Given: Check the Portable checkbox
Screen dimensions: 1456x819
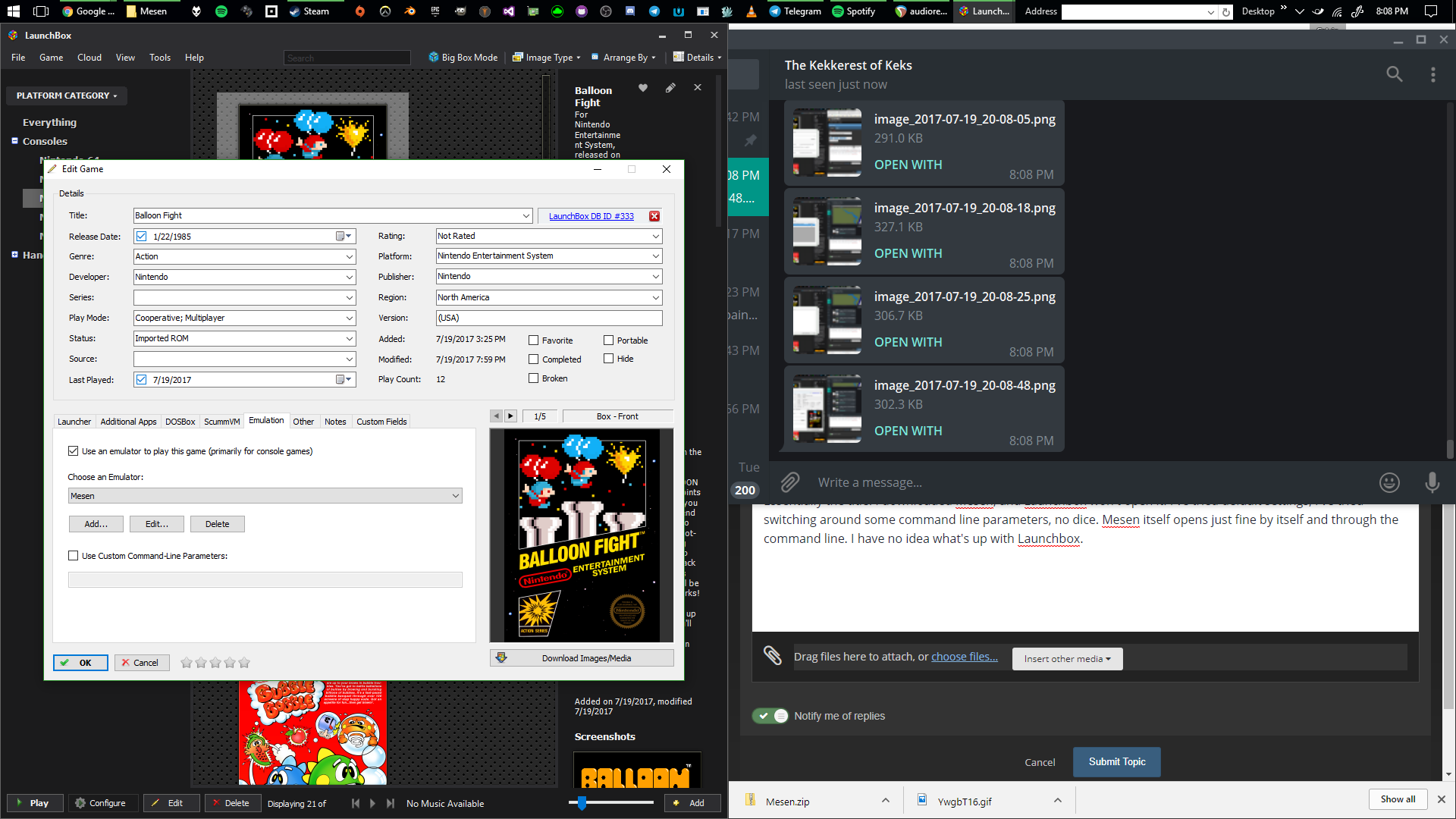Looking at the screenshot, I should 608,340.
